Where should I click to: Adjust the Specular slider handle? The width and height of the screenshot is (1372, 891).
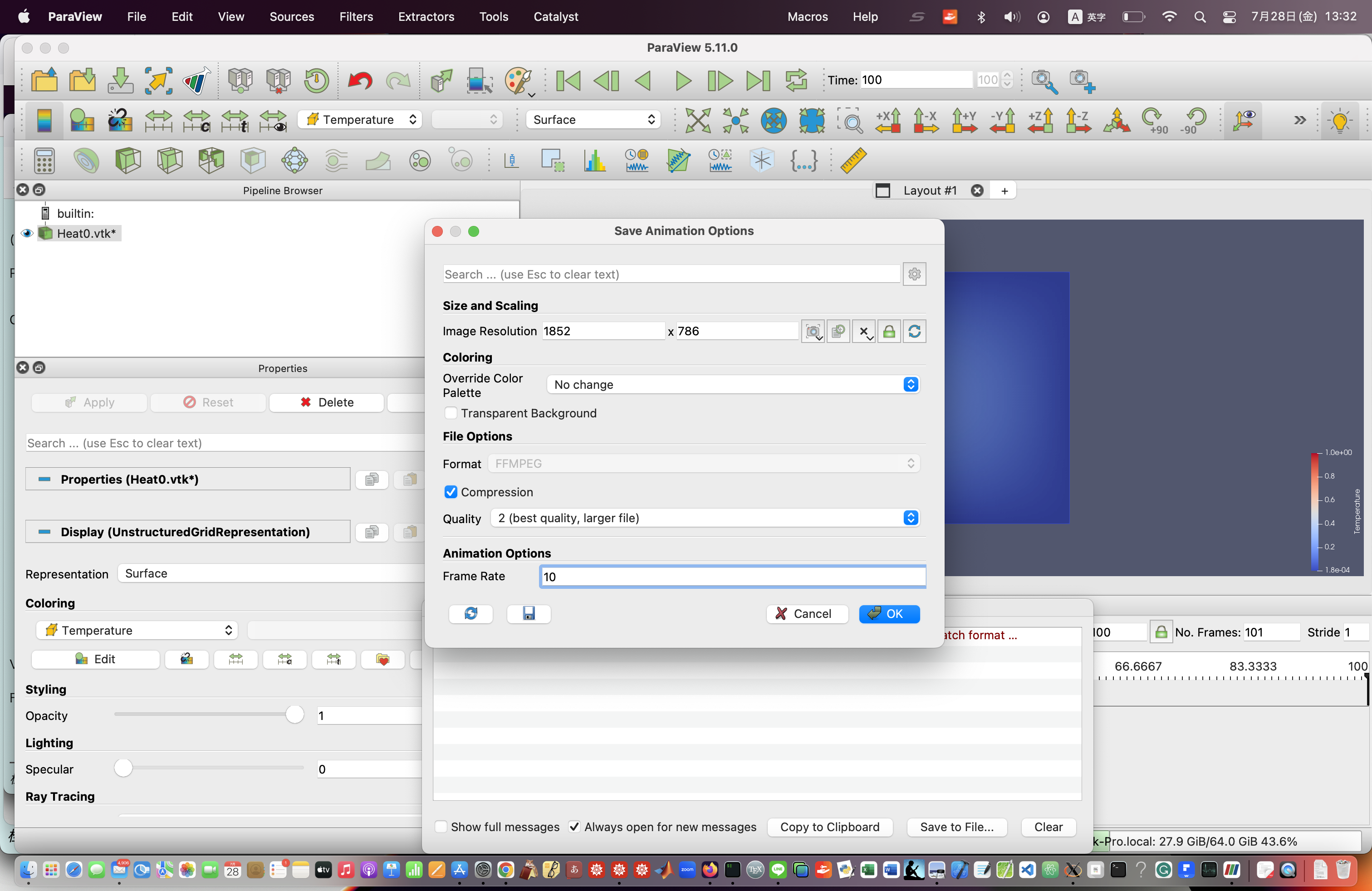click(x=123, y=768)
